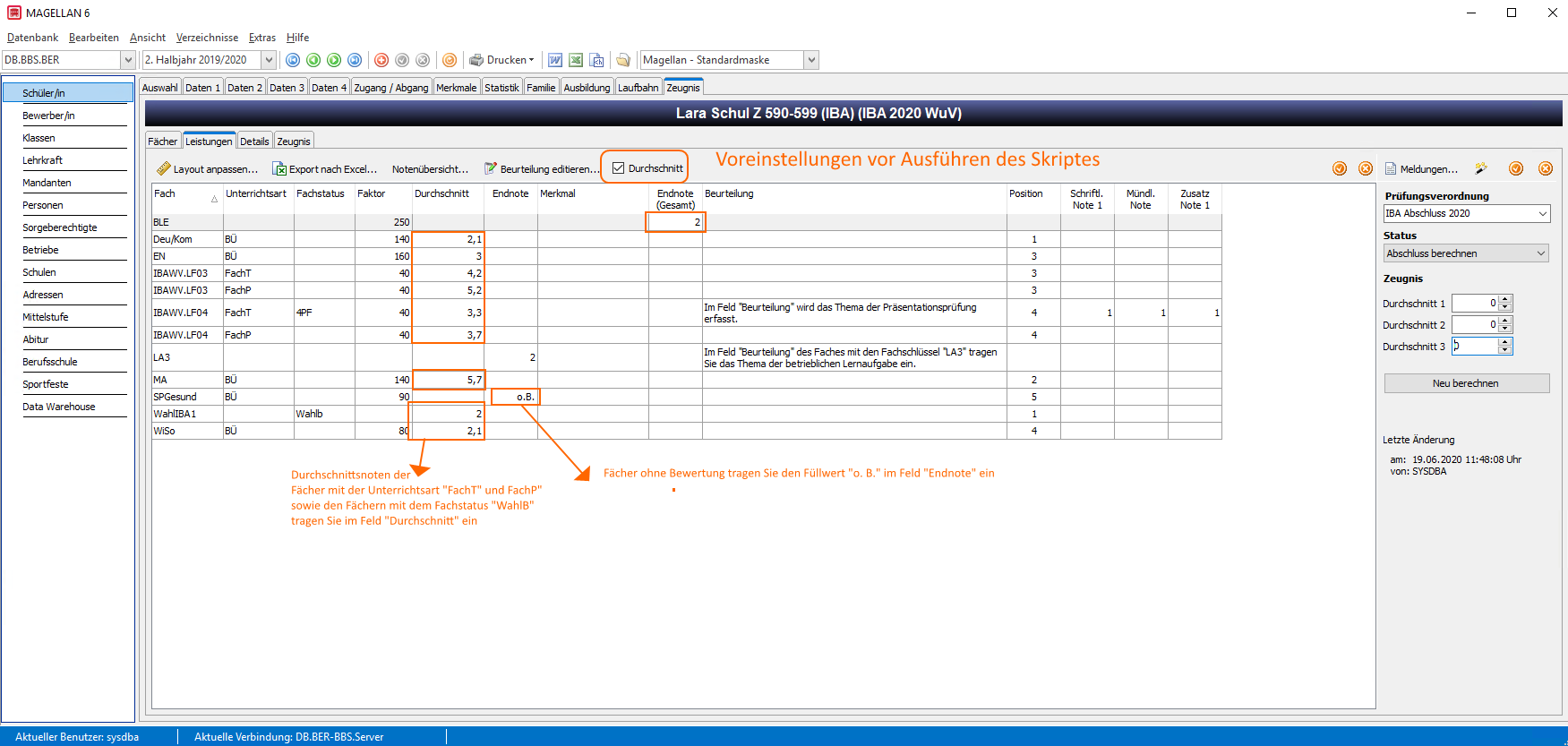Click the Neu berechnen button
This screenshot has width=1568, height=746.
tap(1466, 383)
